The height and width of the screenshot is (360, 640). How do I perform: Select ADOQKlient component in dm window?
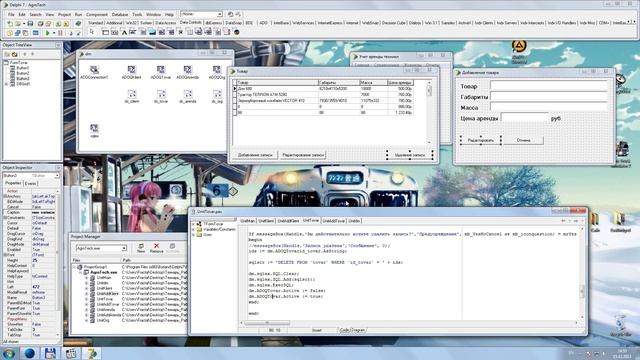[x=131, y=72]
